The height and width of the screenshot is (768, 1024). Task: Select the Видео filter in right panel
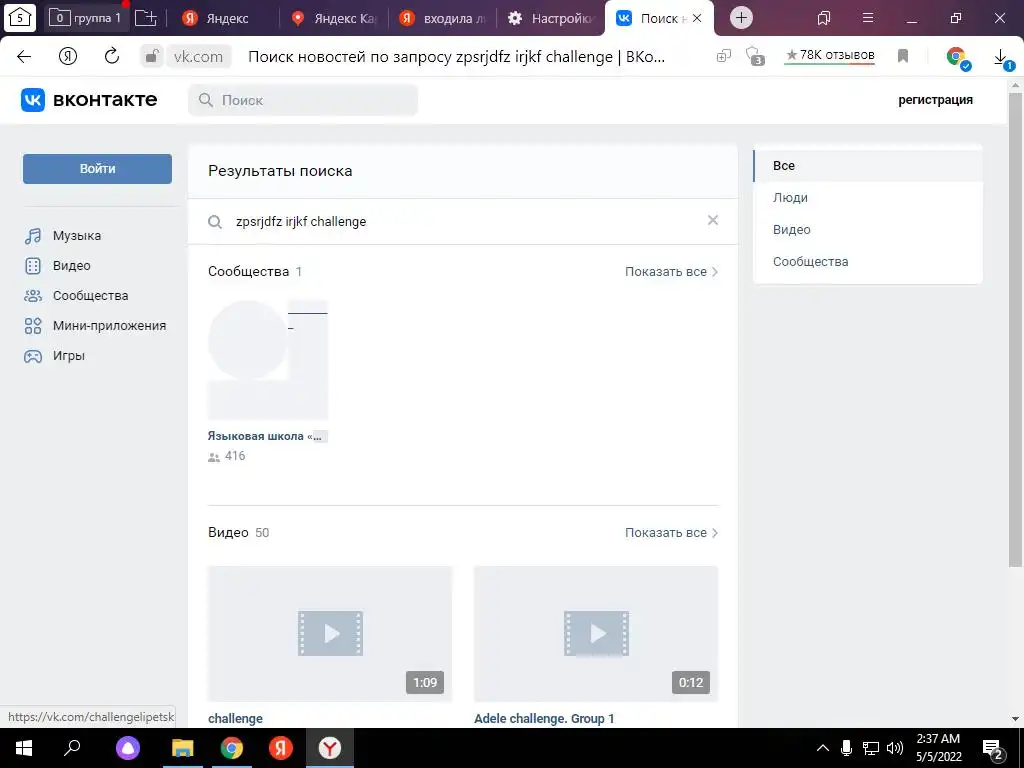pos(868,230)
